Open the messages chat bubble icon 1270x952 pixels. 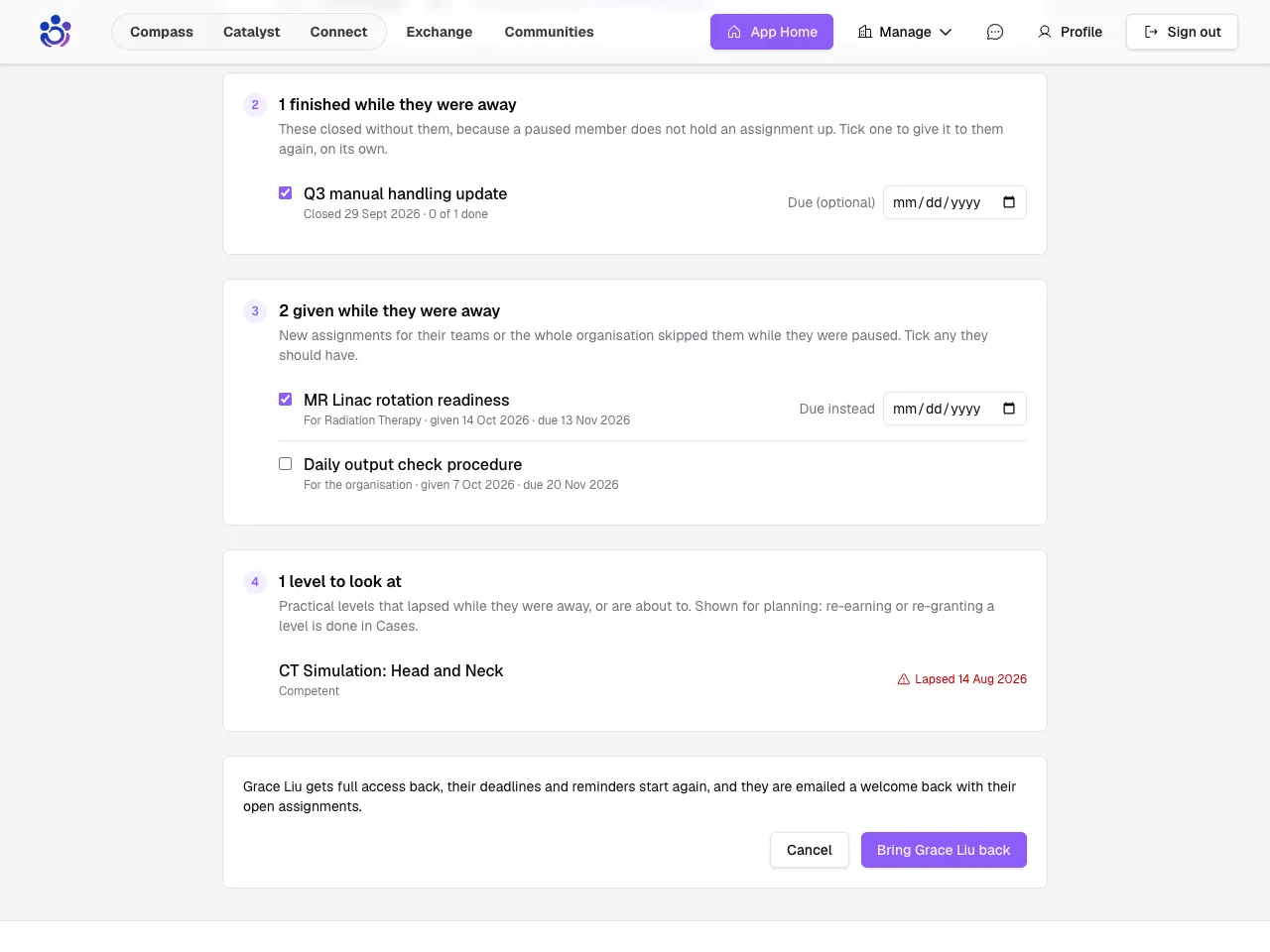tap(995, 32)
